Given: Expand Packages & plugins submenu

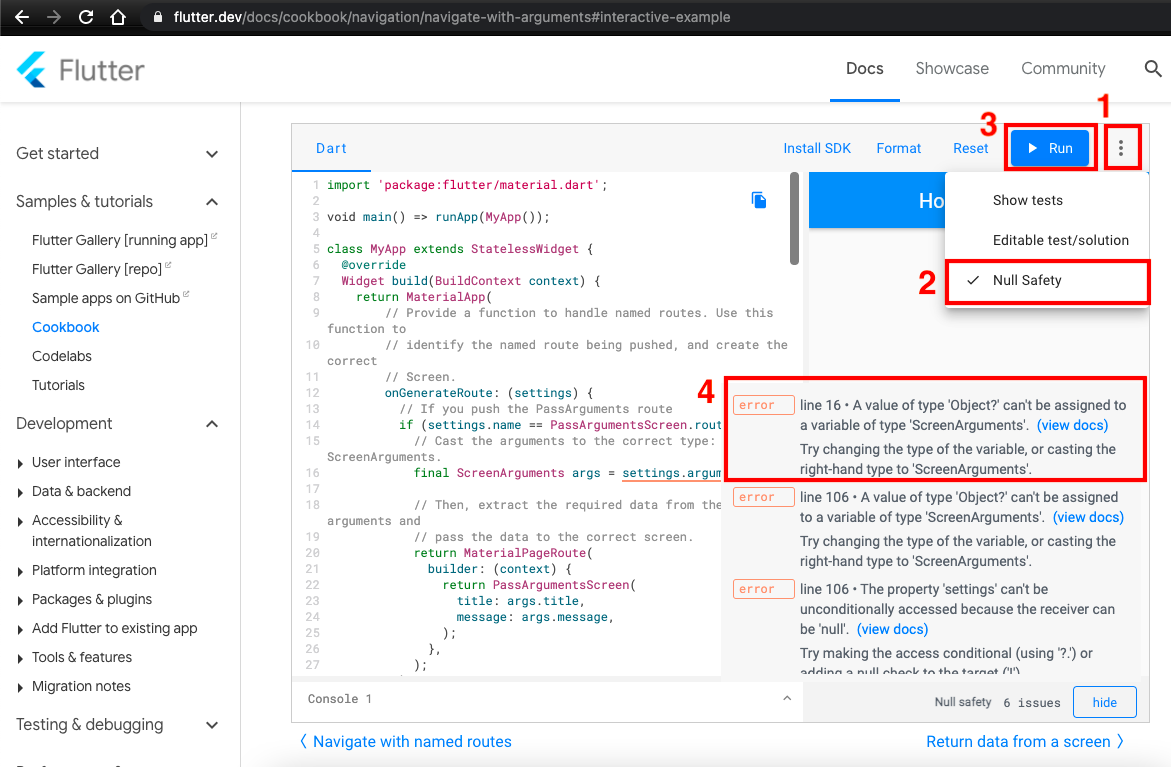Looking at the screenshot, I should point(19,600).
